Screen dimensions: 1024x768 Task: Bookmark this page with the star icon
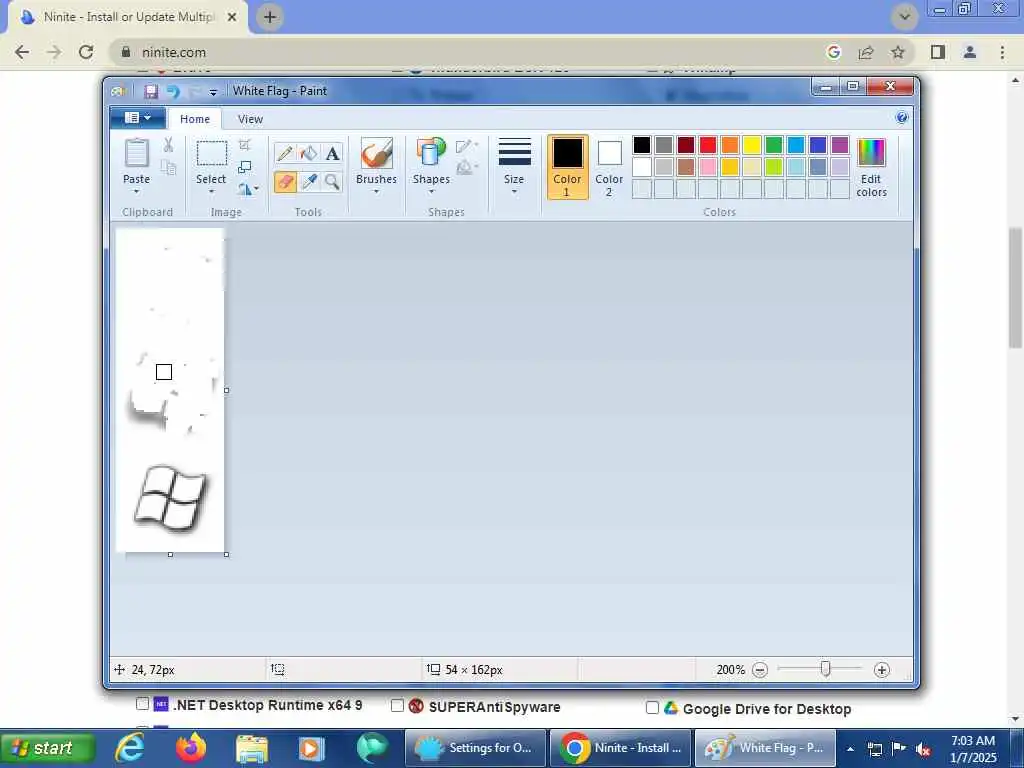pyautogui.click(x=898, y=52)
